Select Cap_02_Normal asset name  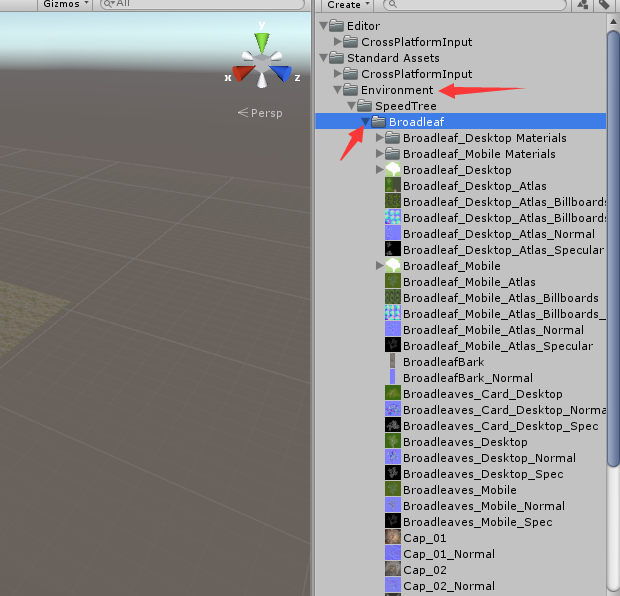(x=449, y=586)
